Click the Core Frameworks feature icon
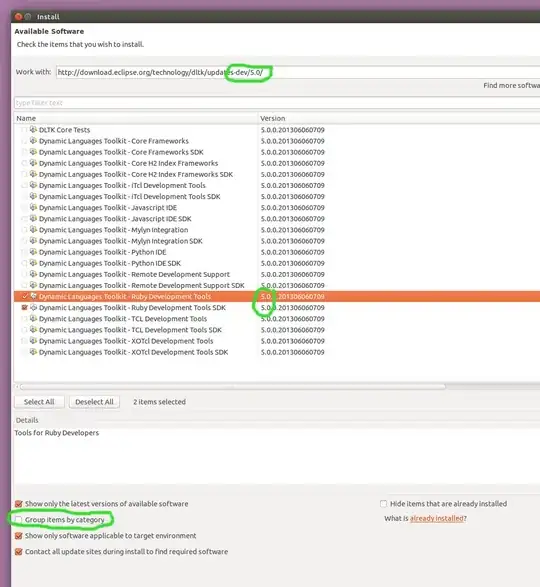 tap(33, 141)
